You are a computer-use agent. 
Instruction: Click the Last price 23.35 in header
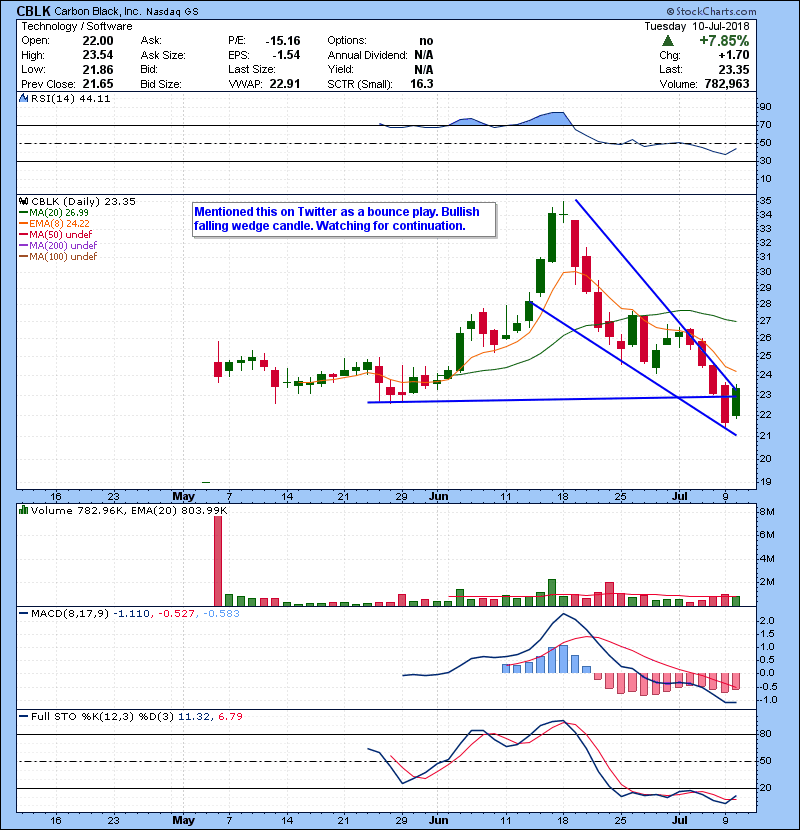[733, 69]
